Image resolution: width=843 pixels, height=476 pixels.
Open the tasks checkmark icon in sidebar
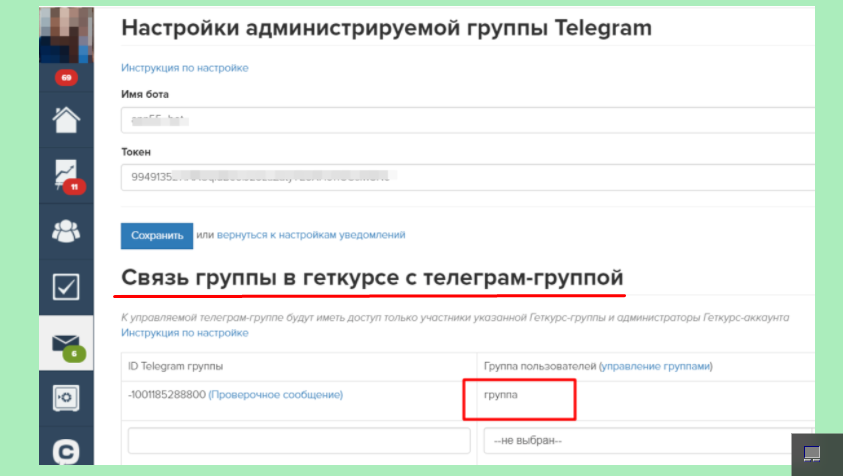67,286
